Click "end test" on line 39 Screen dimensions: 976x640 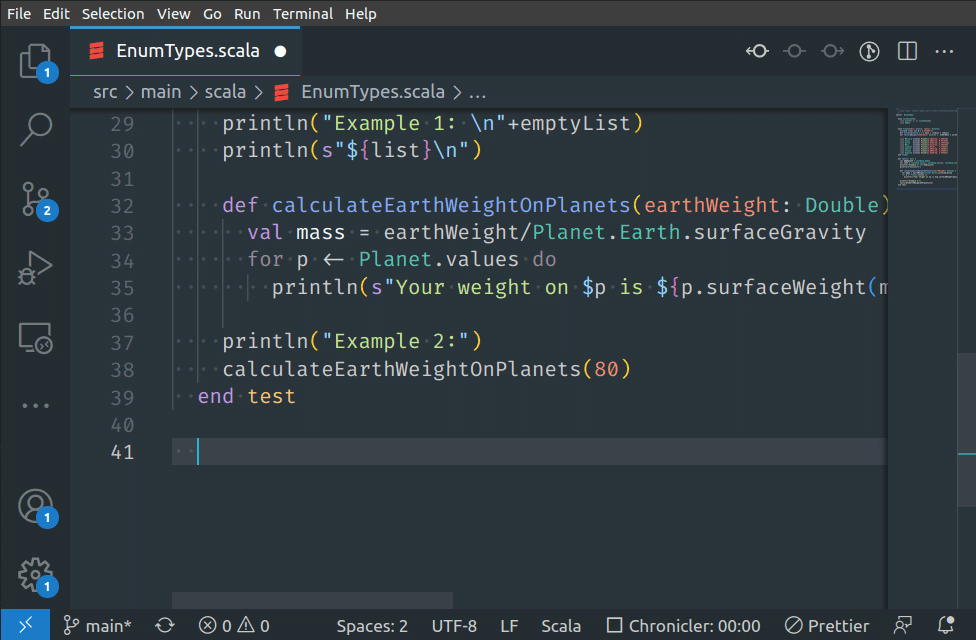(246, 397)
